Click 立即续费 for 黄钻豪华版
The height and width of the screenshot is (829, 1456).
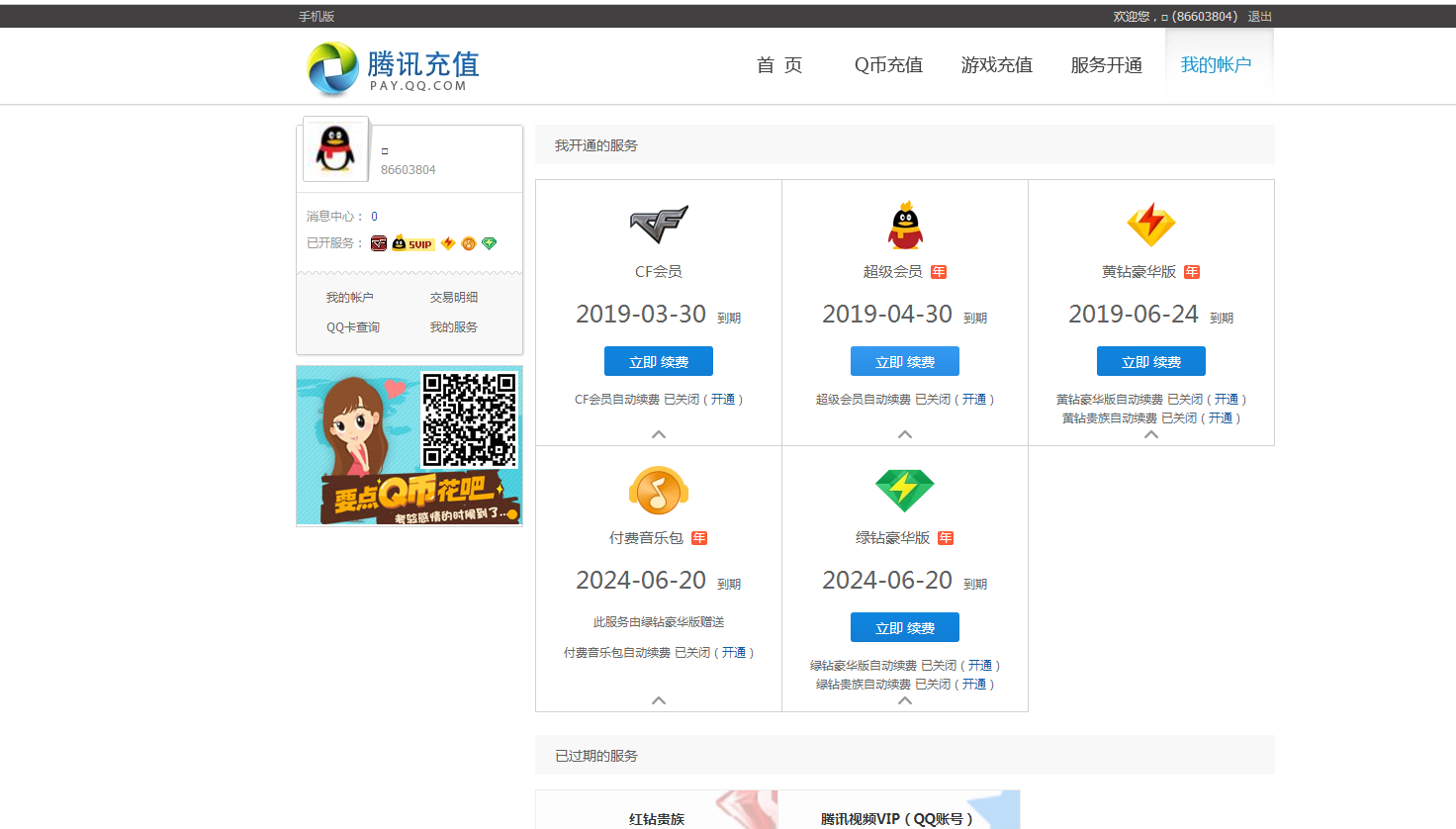click(1151, 361)
